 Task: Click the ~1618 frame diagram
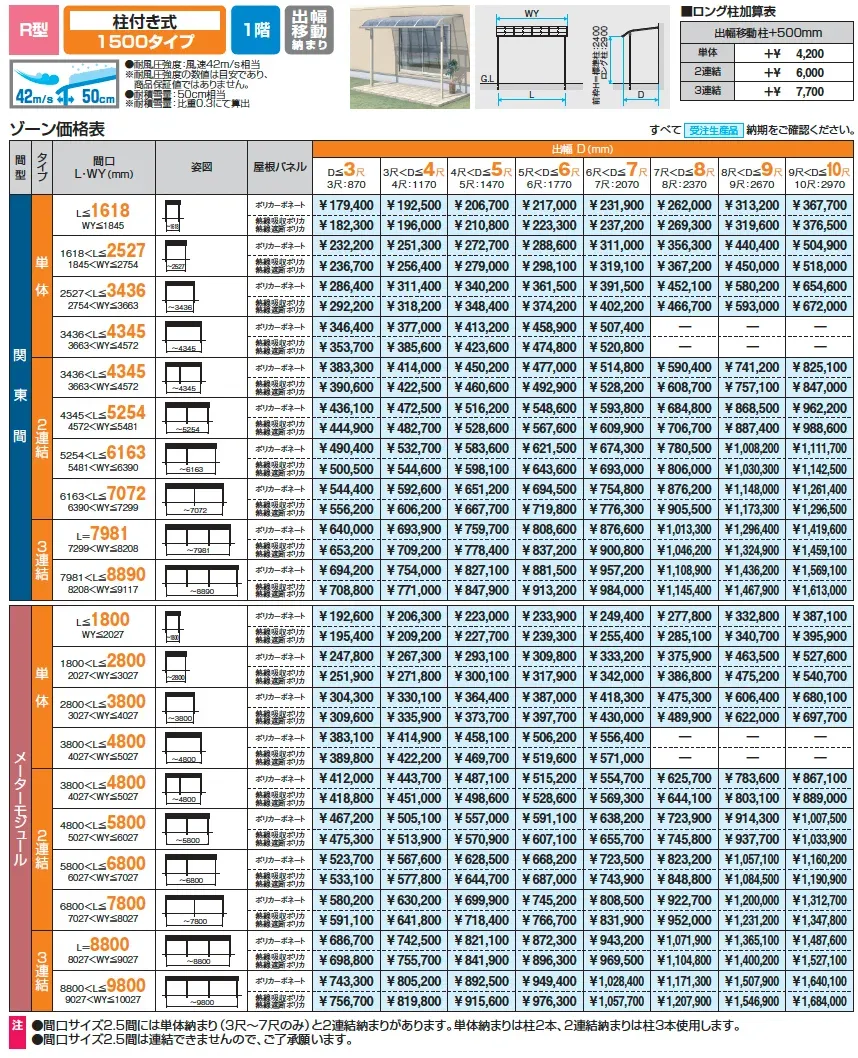(x=173, y=215)
